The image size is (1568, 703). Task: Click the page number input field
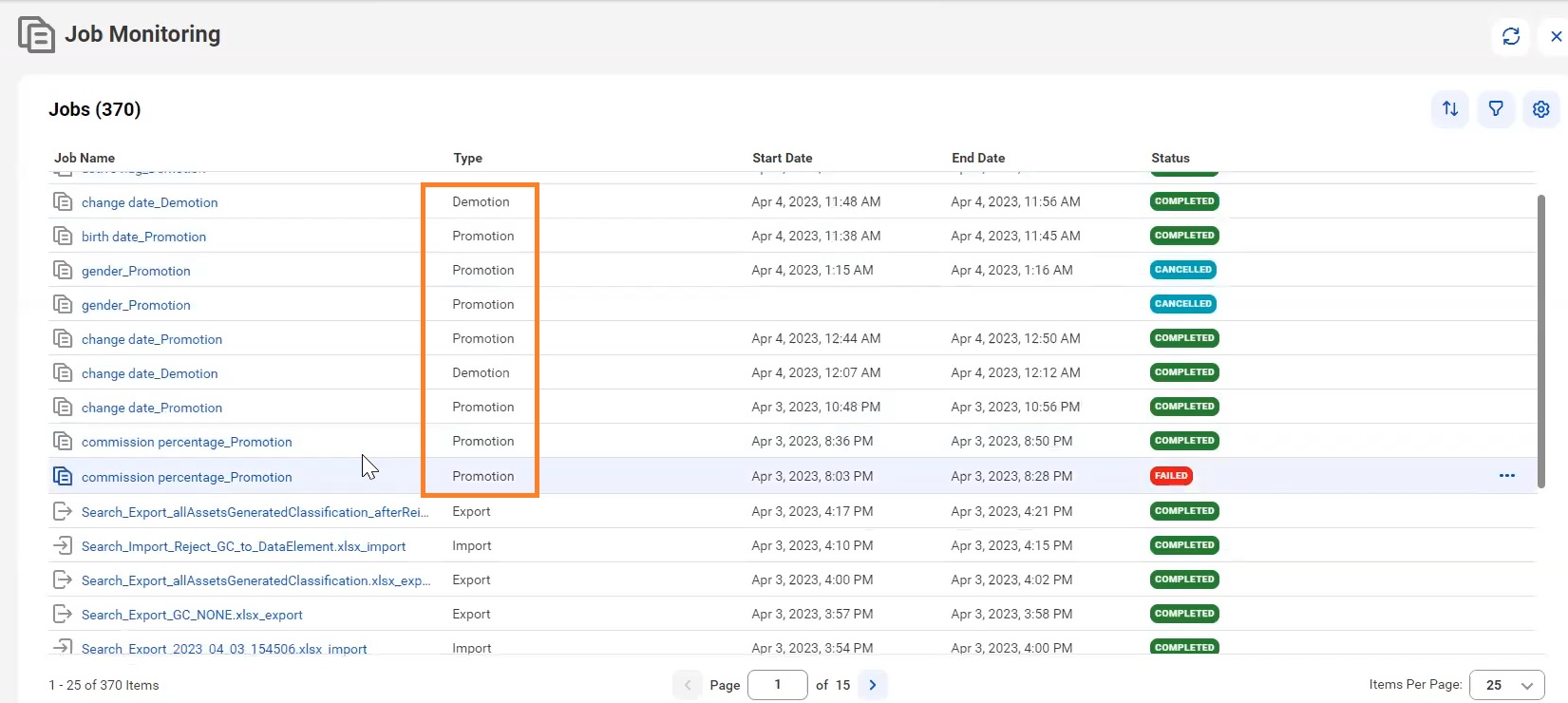(x=777, y=685)
